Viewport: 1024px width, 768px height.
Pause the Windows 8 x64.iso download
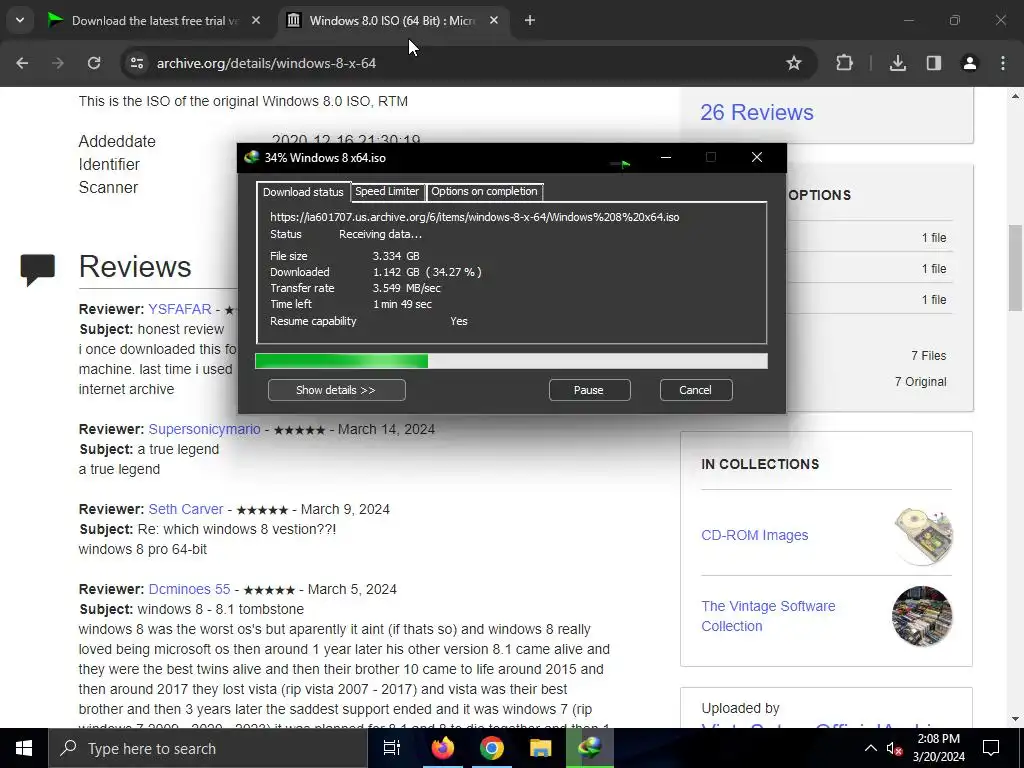pos(589,390)
